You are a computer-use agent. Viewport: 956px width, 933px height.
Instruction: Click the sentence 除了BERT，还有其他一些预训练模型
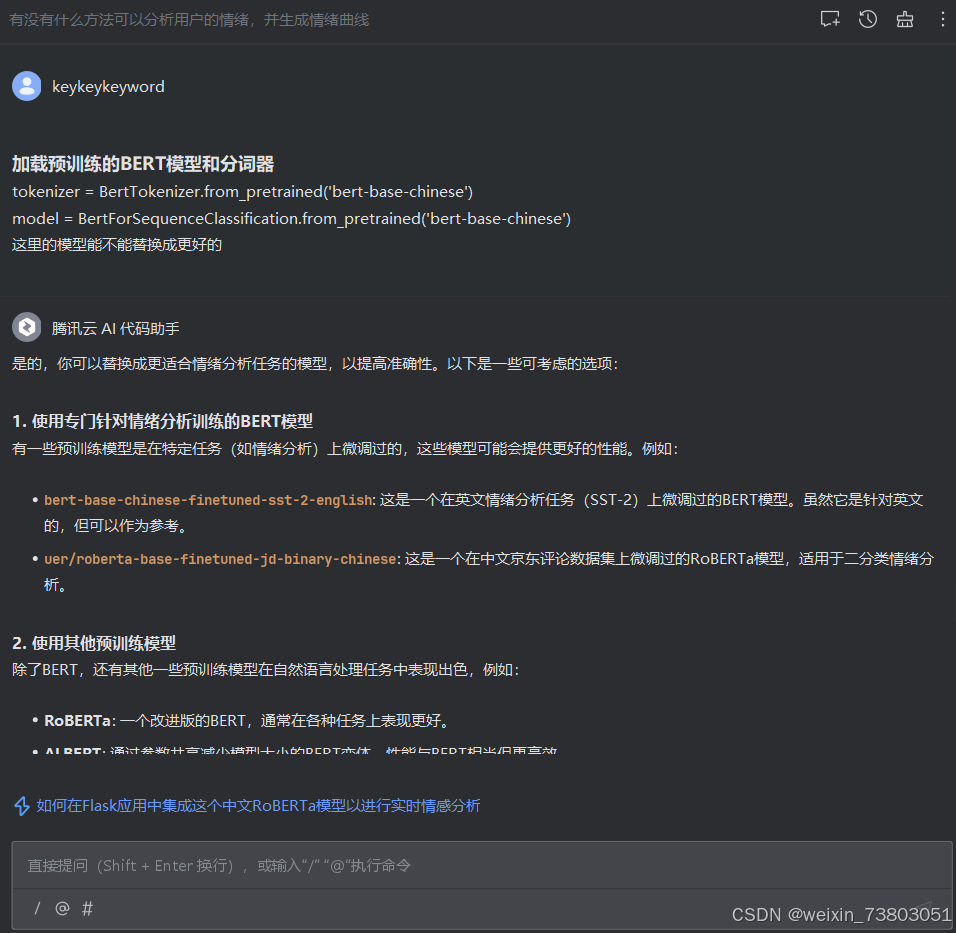(266, 670)
